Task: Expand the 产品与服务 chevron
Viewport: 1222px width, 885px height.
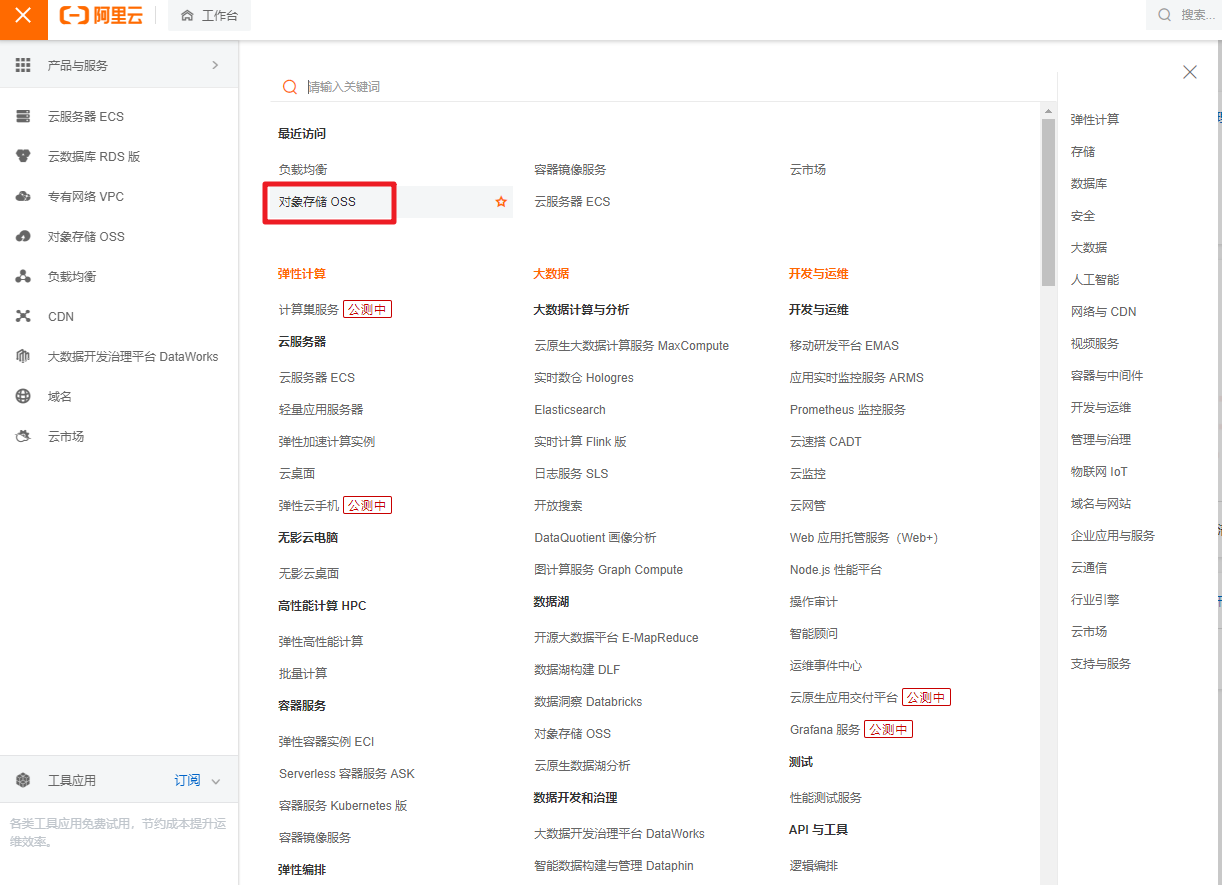Action: click(215, 65)
